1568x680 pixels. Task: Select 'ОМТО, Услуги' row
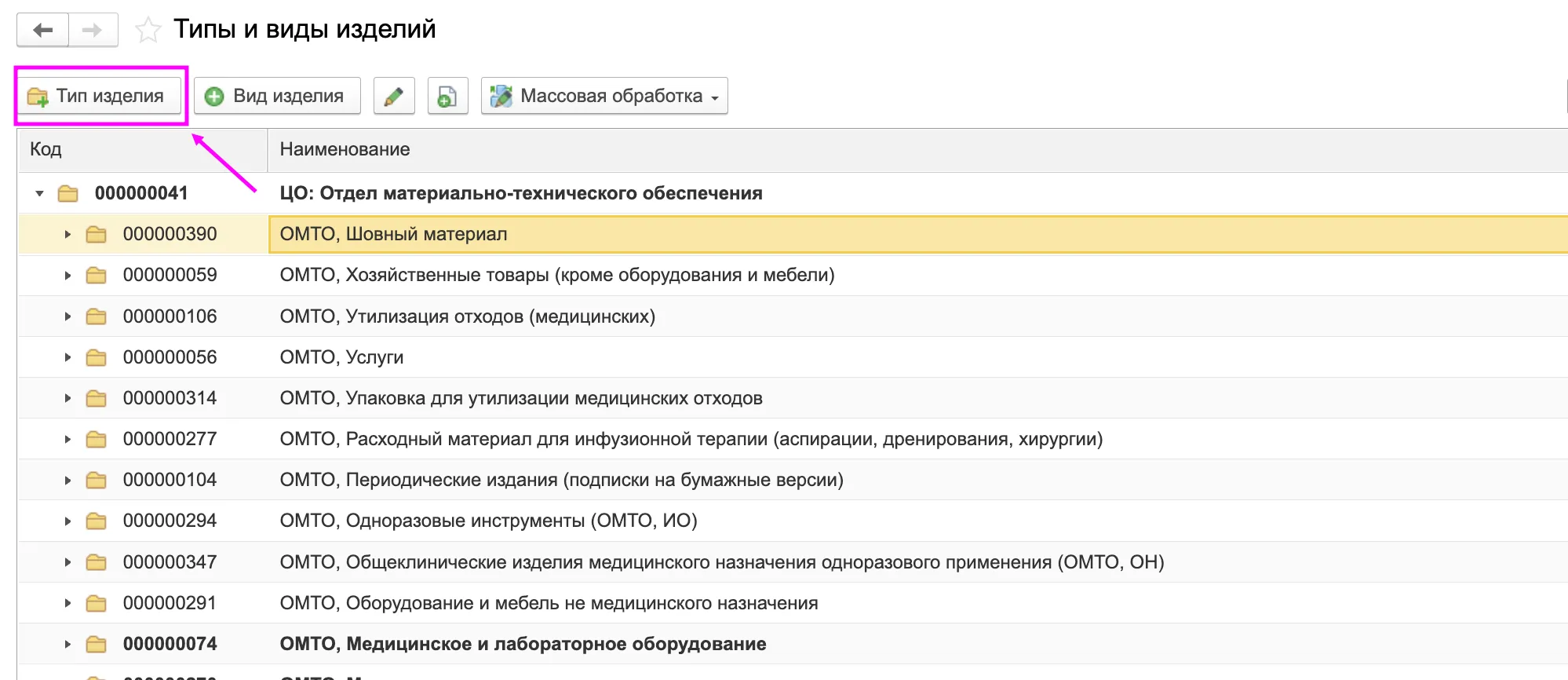tap(793, 357)
